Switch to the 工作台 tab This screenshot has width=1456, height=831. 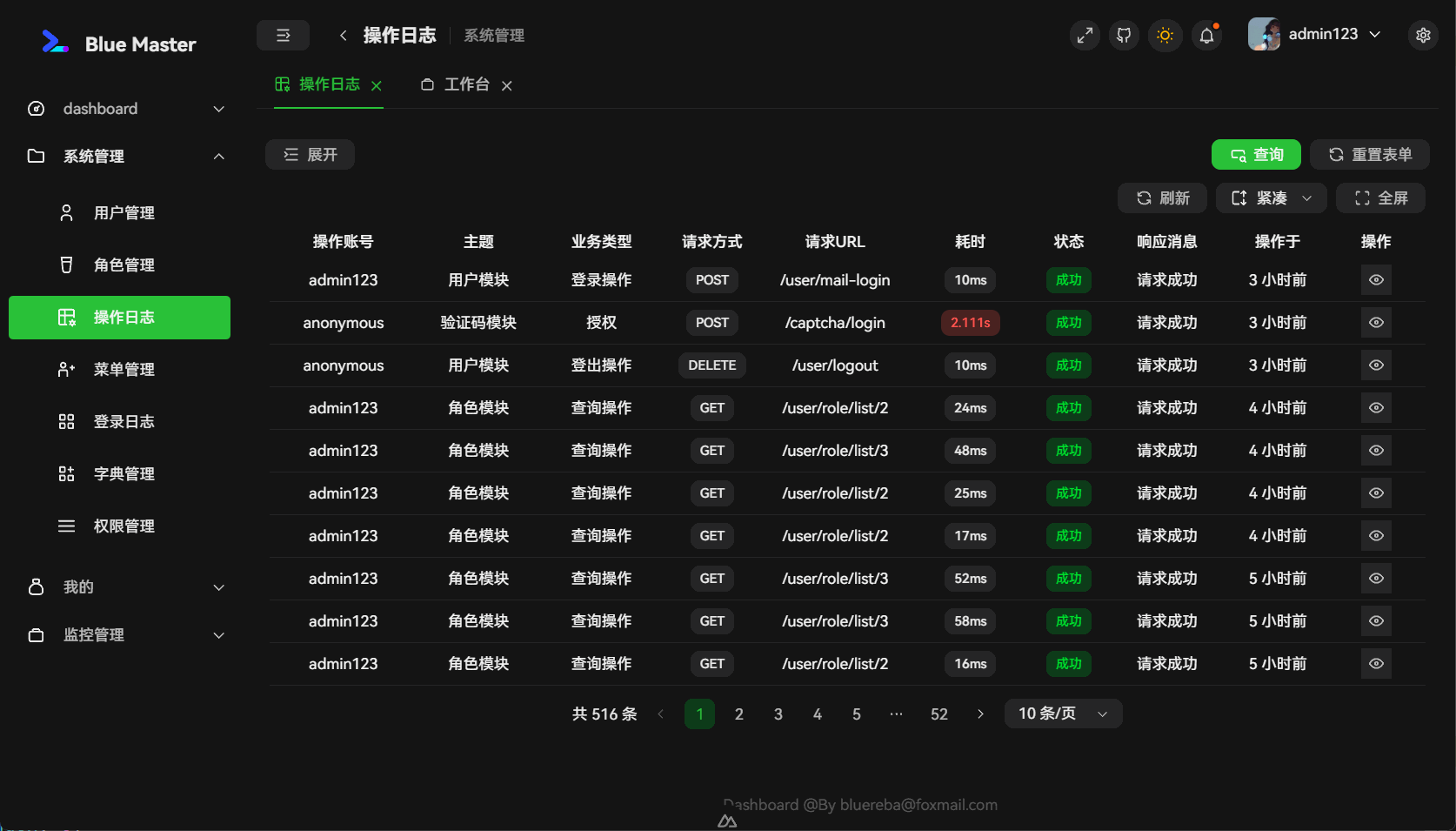(x=466, y=84)
